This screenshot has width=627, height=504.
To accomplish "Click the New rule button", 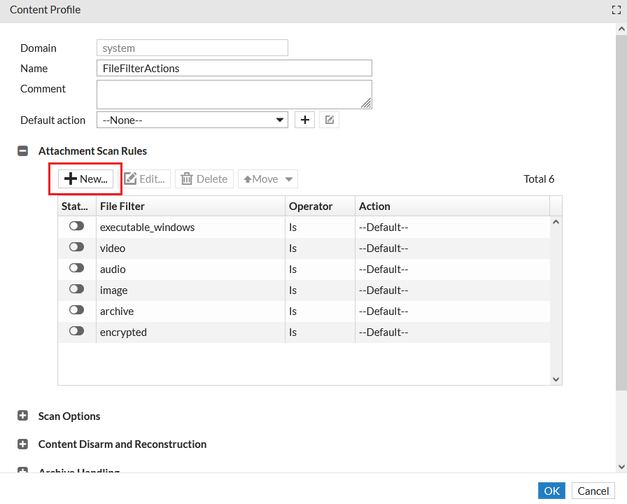I will pyautogui.click(x=87, y=179).
